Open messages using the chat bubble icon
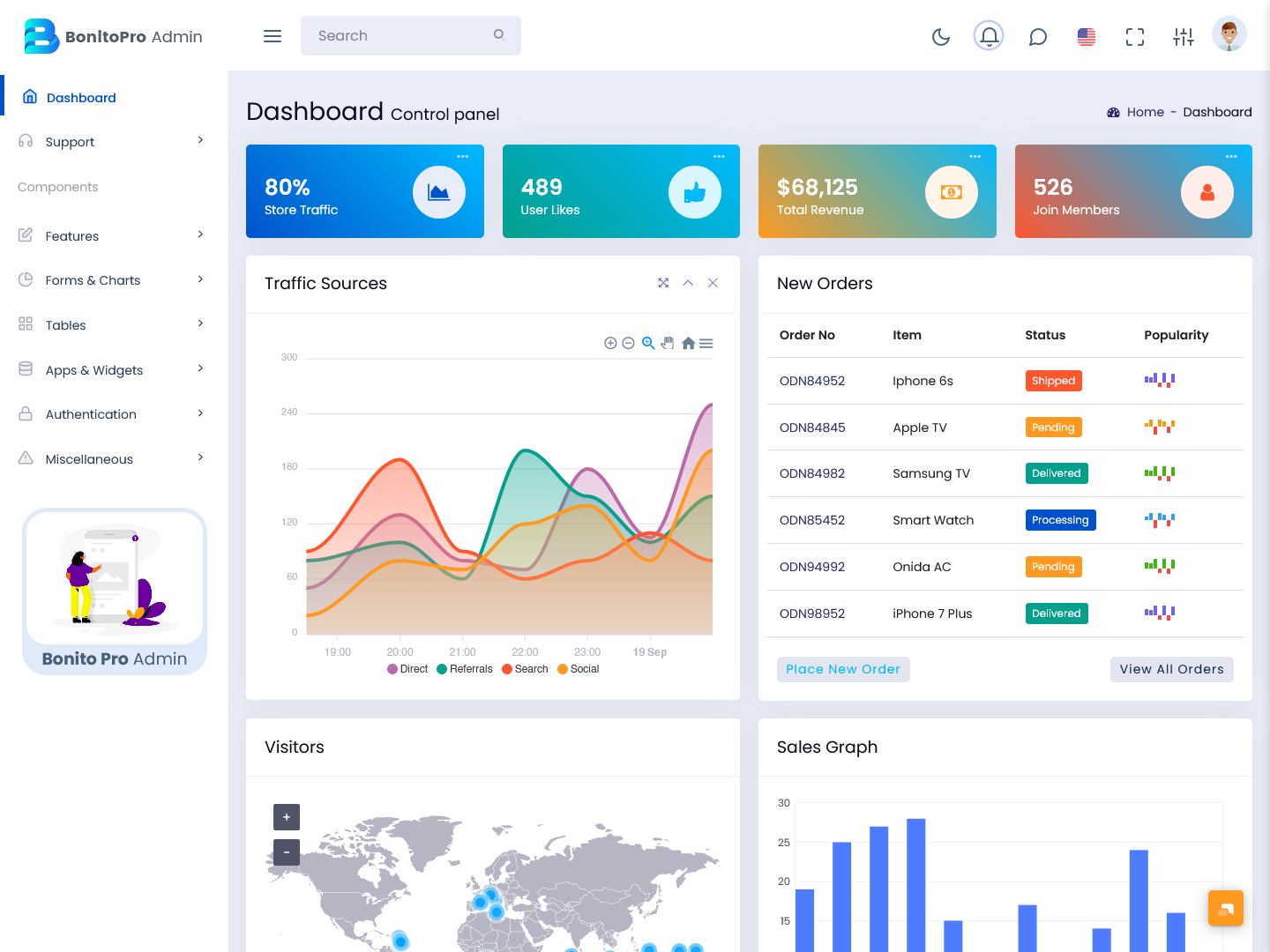The width and height of the screenshot is (1270, 952). tap(1037, 36)
